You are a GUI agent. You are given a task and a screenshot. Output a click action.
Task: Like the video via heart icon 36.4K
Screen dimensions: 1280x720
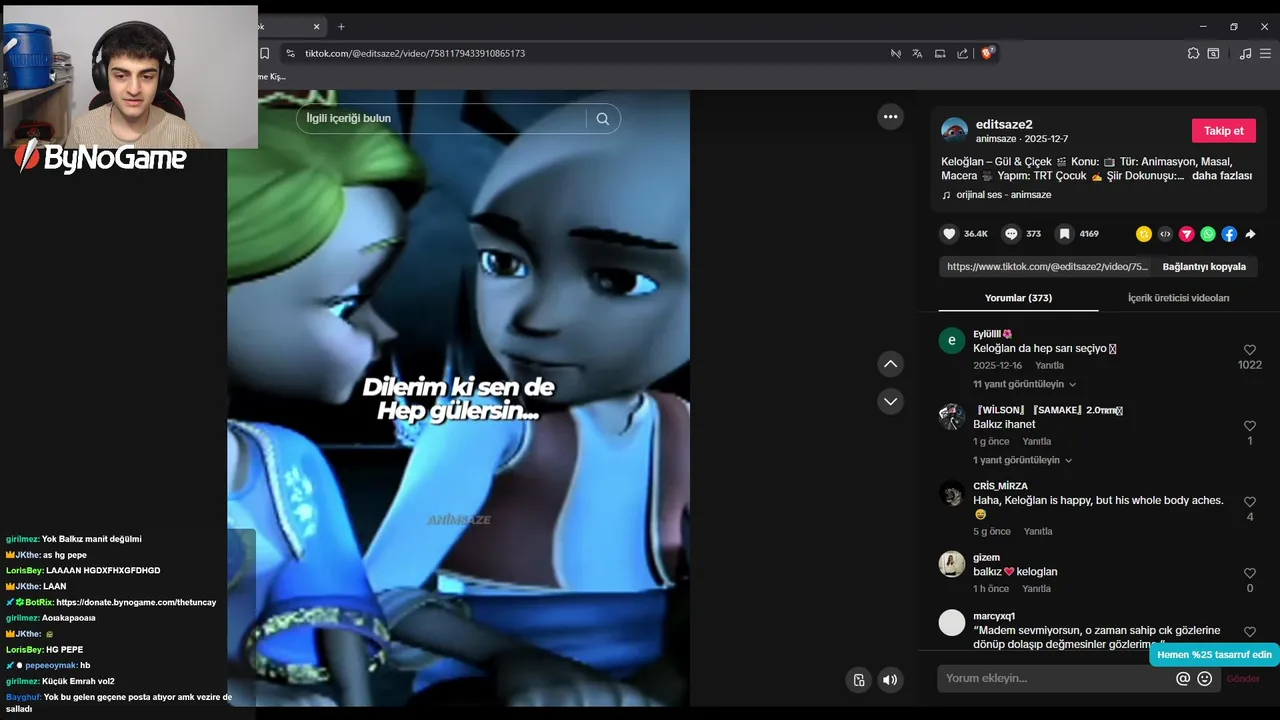[949, 234]
